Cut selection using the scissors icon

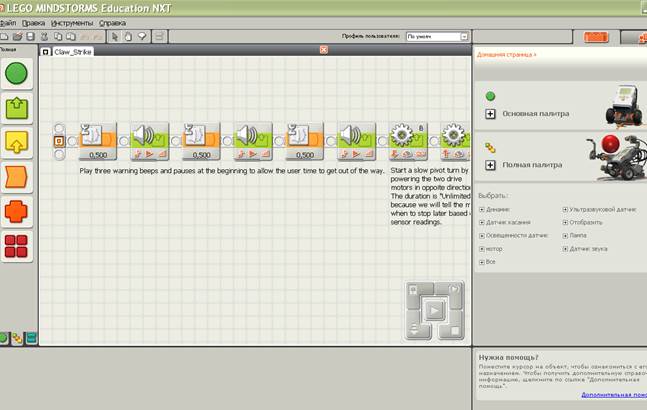44,37
